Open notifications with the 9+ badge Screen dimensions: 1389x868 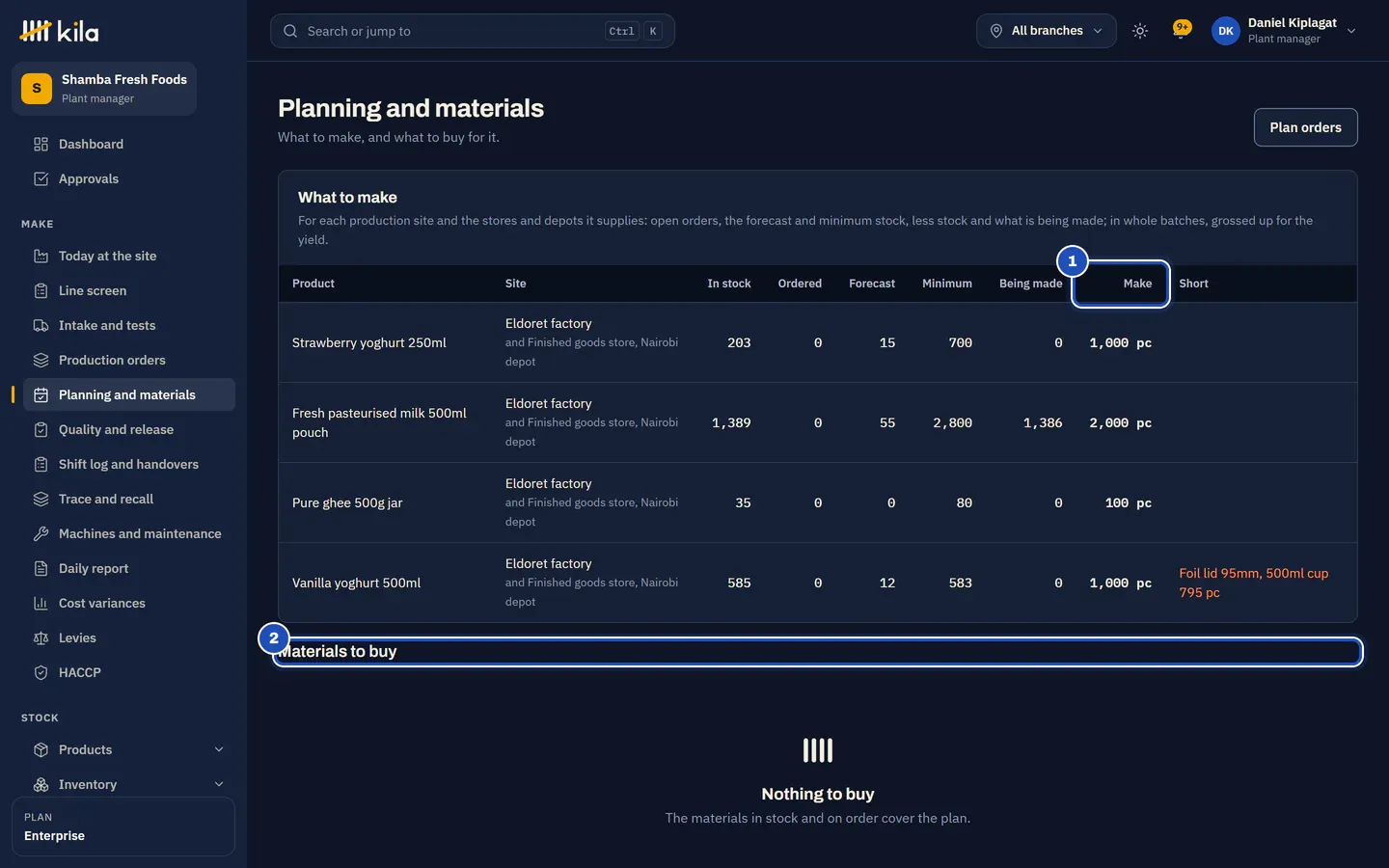click(x=1181, y=30)
